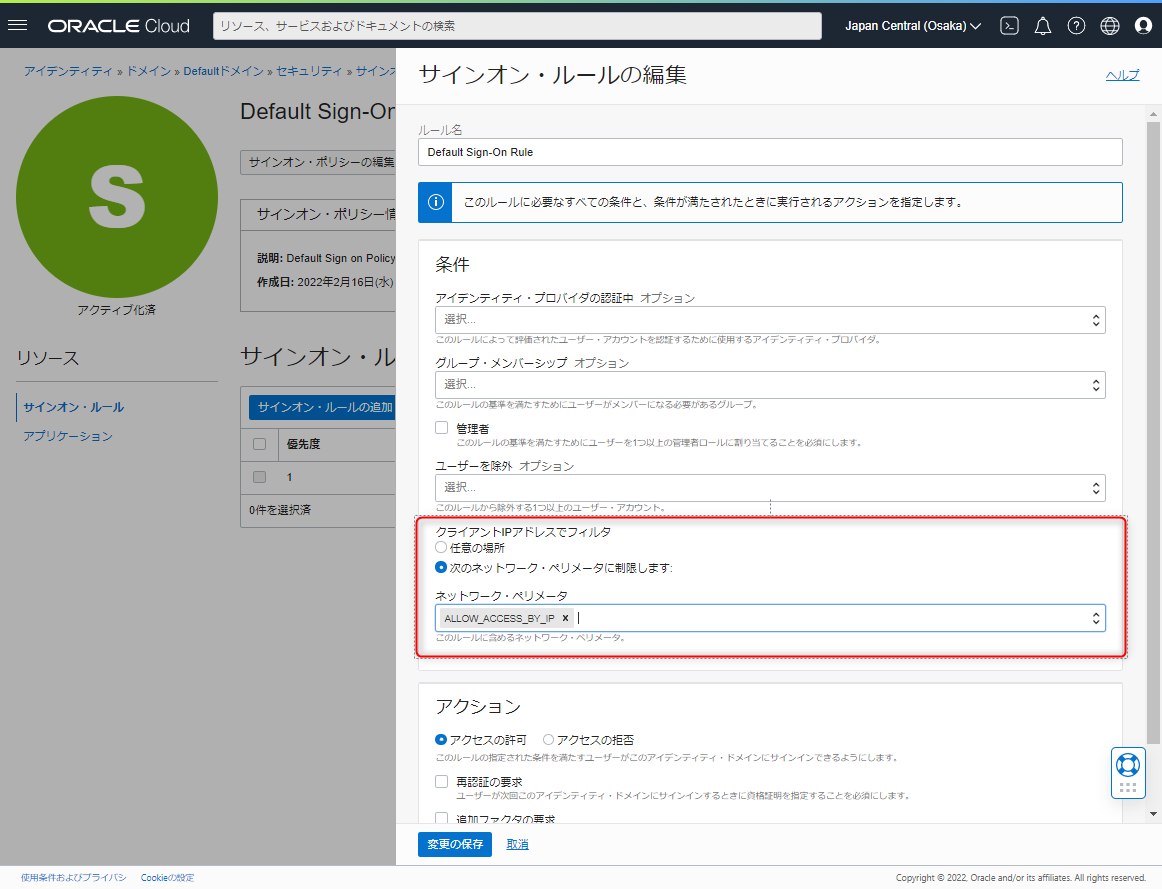The image size is (1162, 889).
Task: Click the 取消 cancel link
Action: (517, 844)
